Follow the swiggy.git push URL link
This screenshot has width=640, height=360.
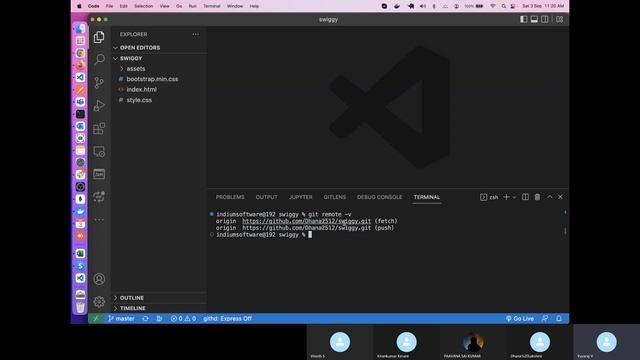point(307,228)
